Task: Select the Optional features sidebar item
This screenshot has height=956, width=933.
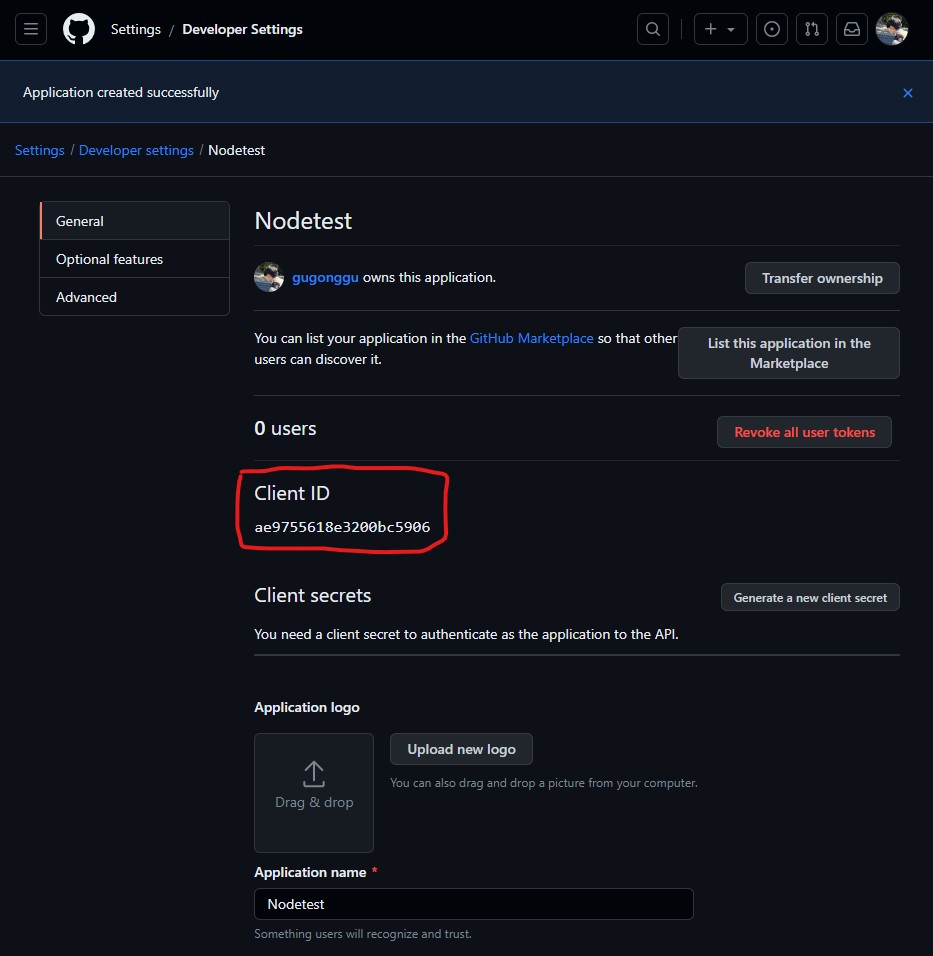Action: [135, 259]
